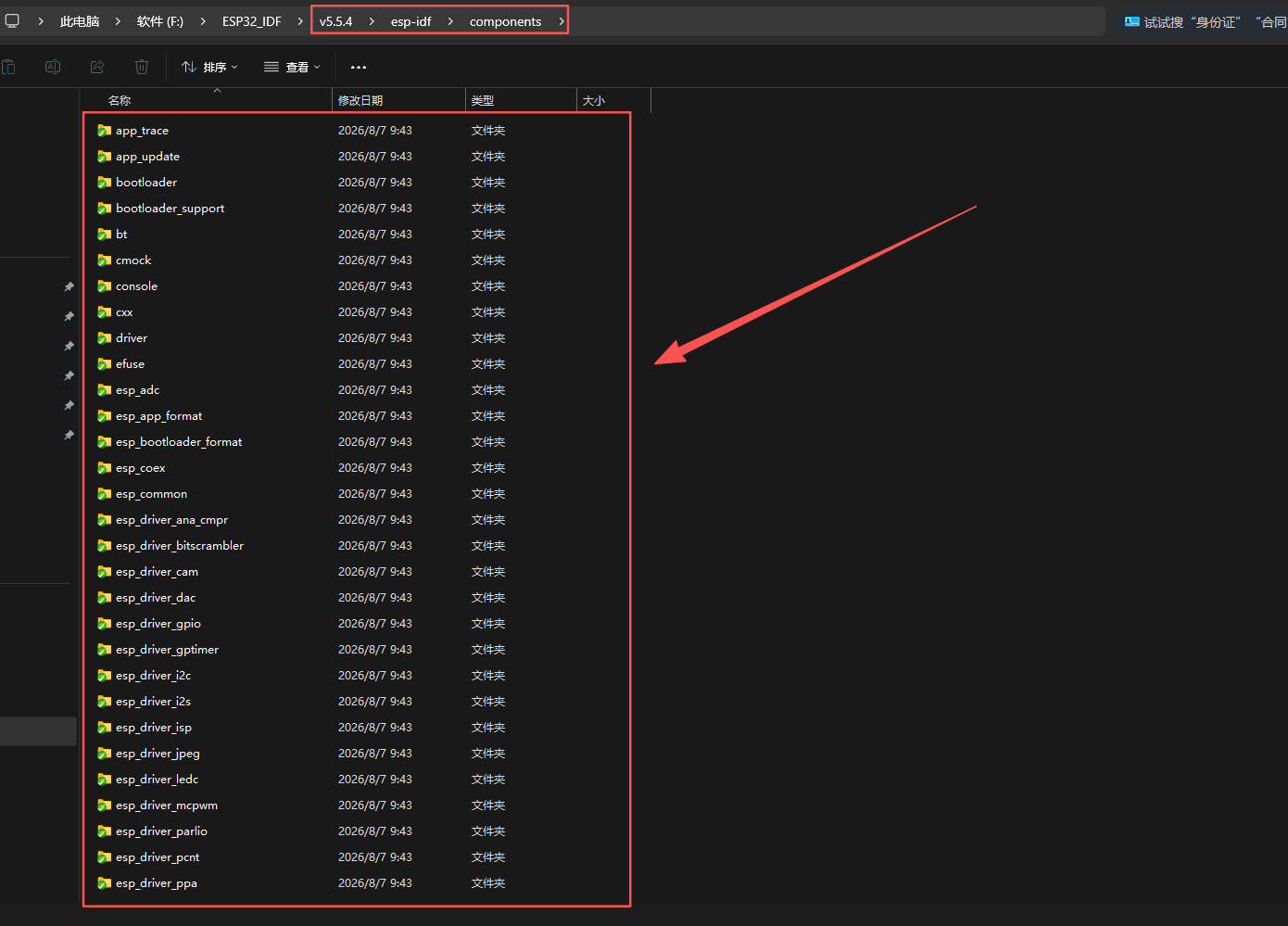
Task: Click the Rename icon in the toolbar
Action: (x=53, y=67)
